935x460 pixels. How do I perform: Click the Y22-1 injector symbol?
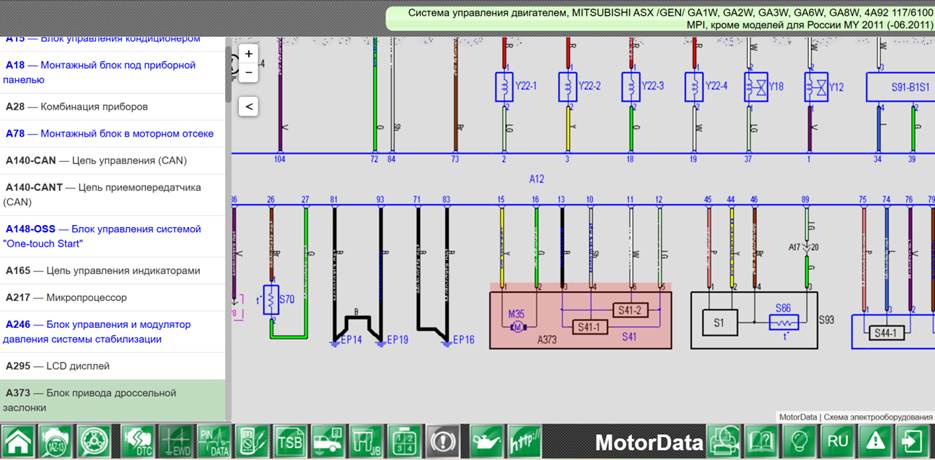click(504, 87)
